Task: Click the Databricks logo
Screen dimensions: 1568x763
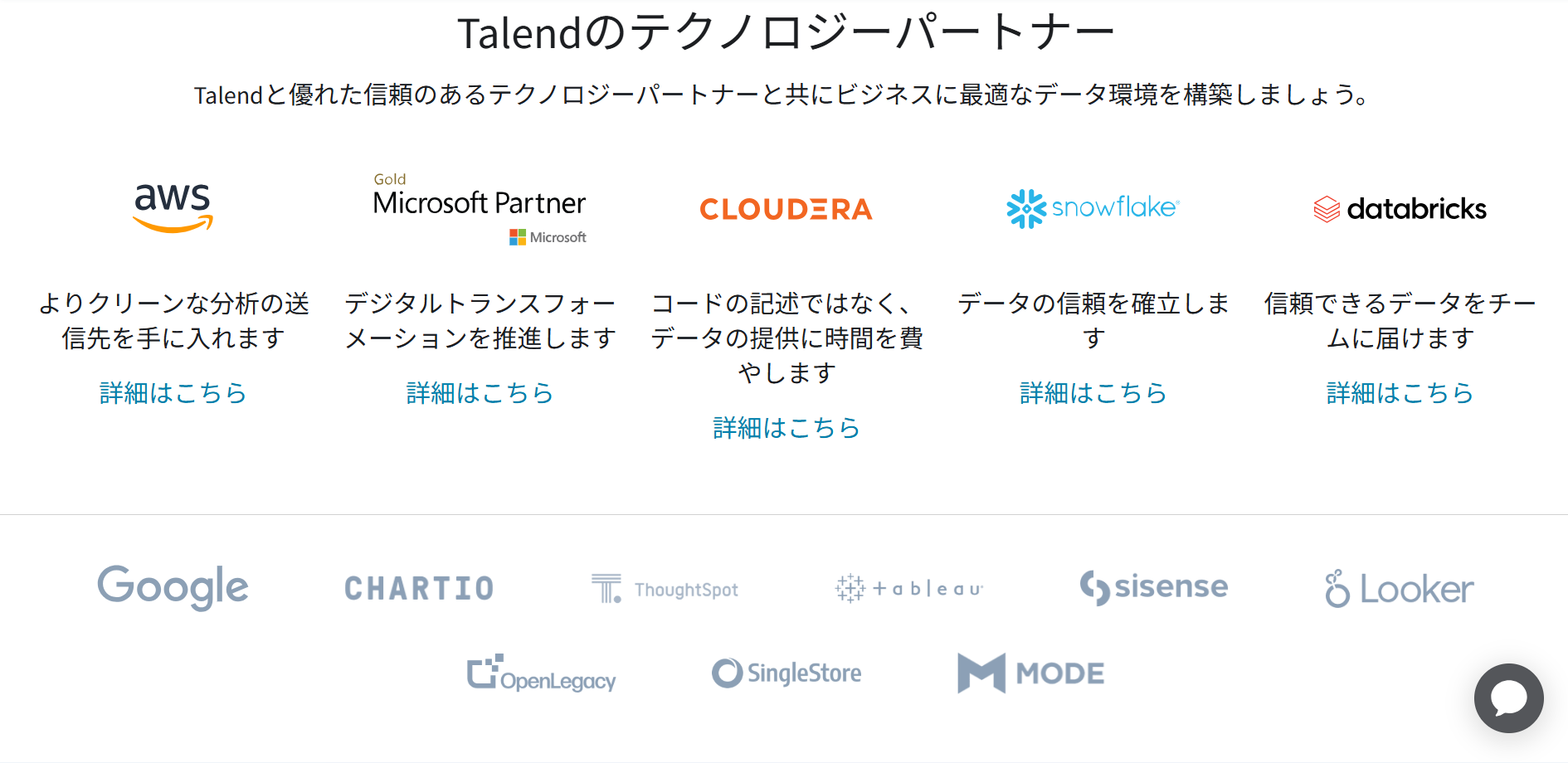Action: point(1400,209)
